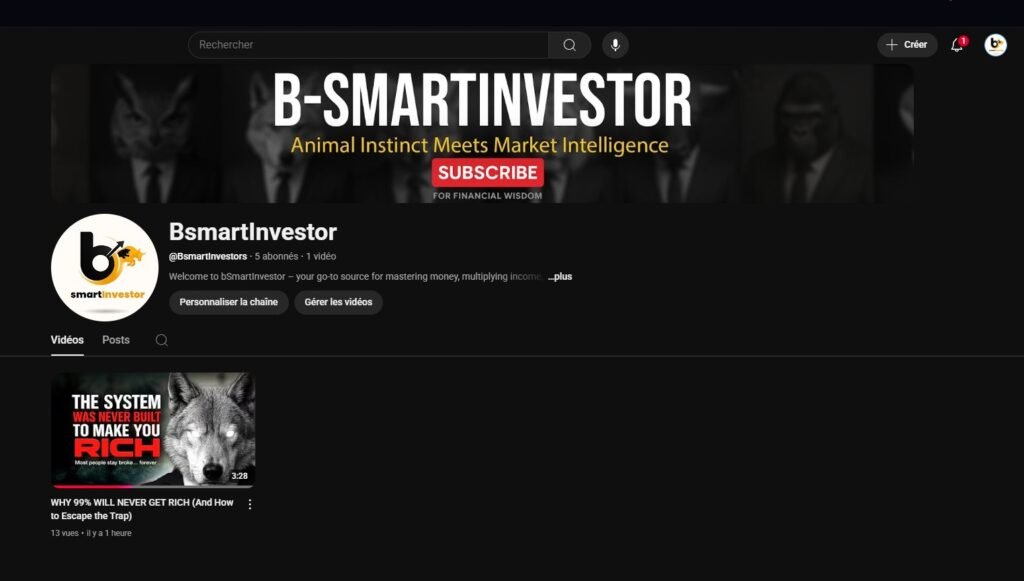Viewport: 1024px width, 581px height.
Task: Click Gérer les vidéos button
Action: 338,302
